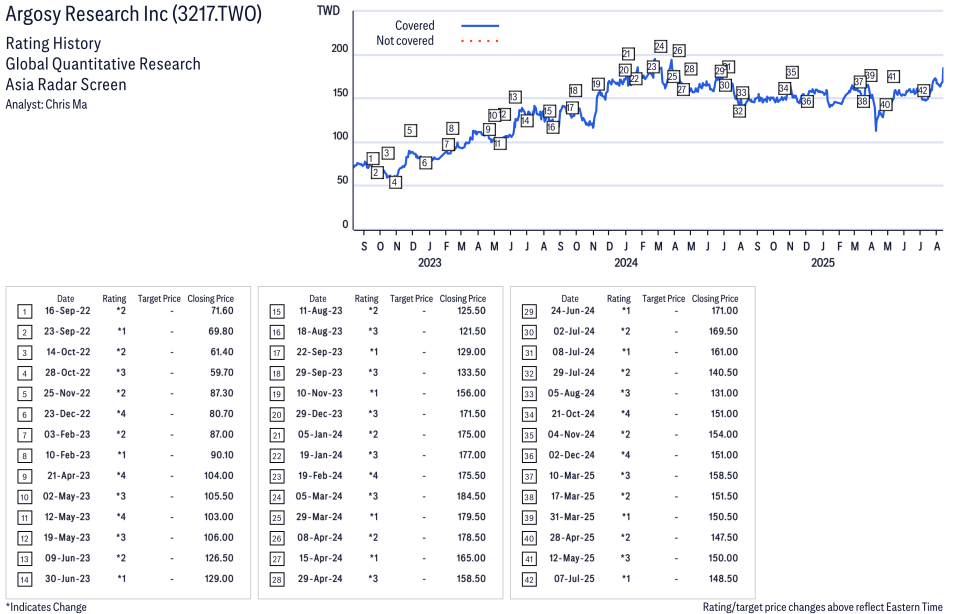The width and height of the screenshot is (954, 614).
Task: Click the closing price 177.00 cell
Action: coord(472,455)
